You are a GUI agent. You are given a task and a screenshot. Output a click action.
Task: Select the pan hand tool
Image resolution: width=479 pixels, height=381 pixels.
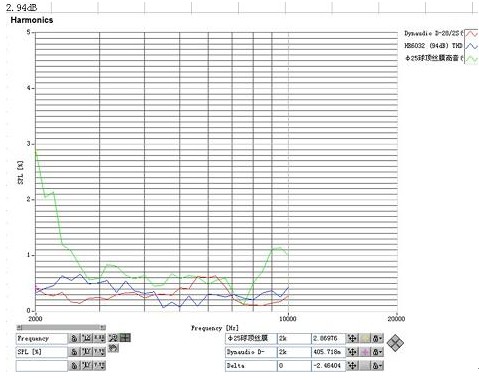tap(113, 348)
